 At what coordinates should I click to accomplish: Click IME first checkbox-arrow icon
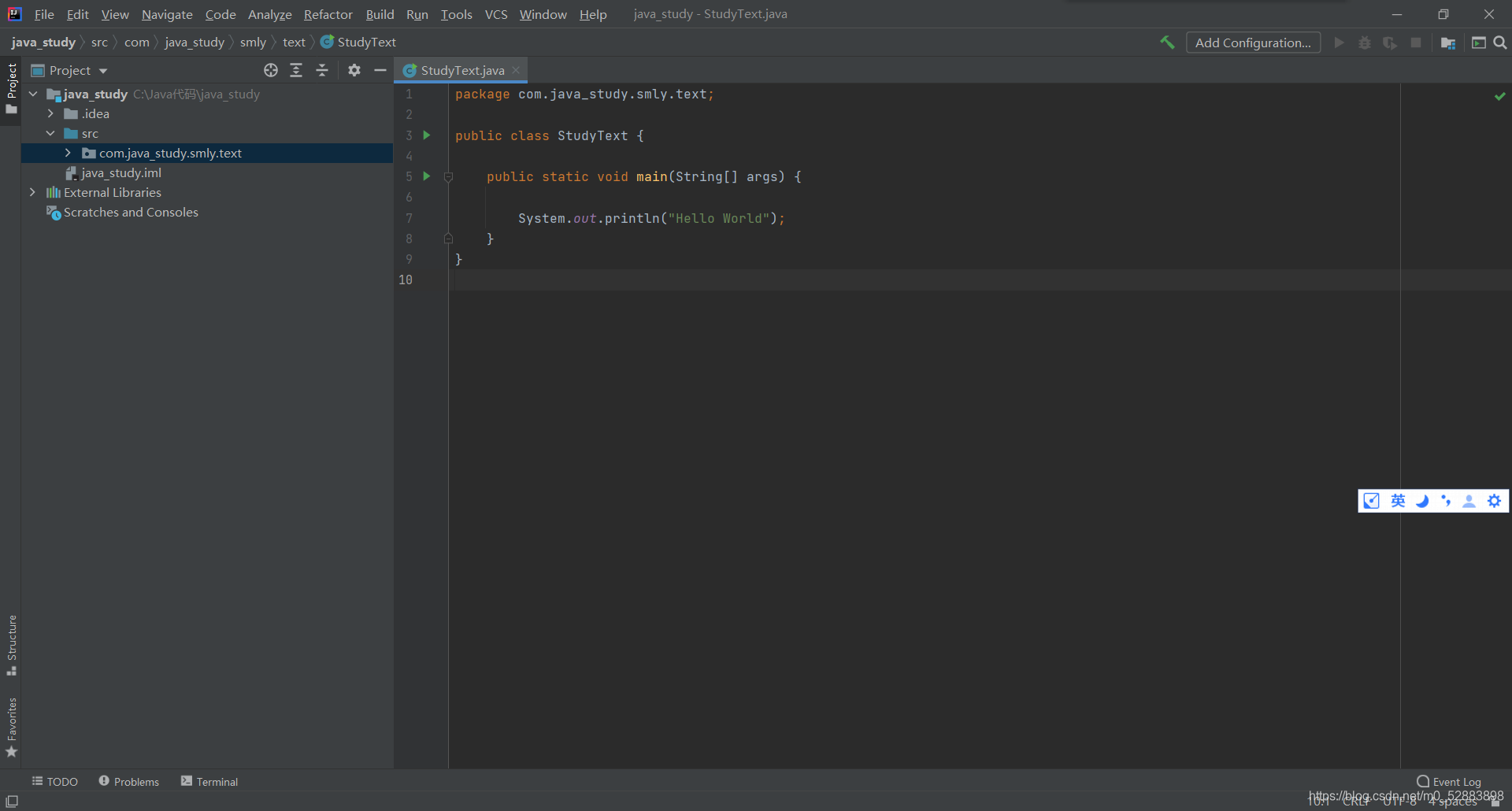pyautogui.click(x=1371, y=501)
